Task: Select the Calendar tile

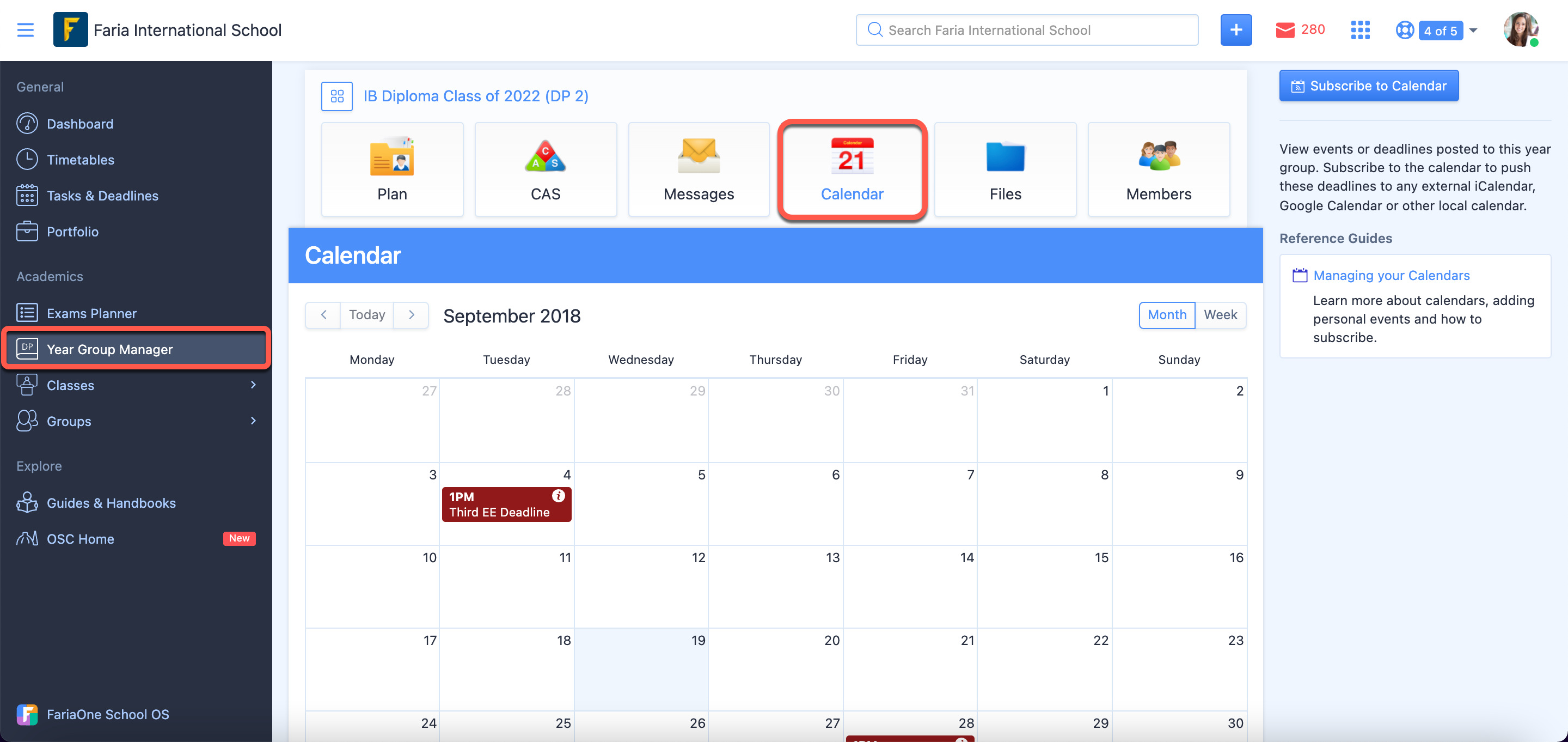Action: 852,169
